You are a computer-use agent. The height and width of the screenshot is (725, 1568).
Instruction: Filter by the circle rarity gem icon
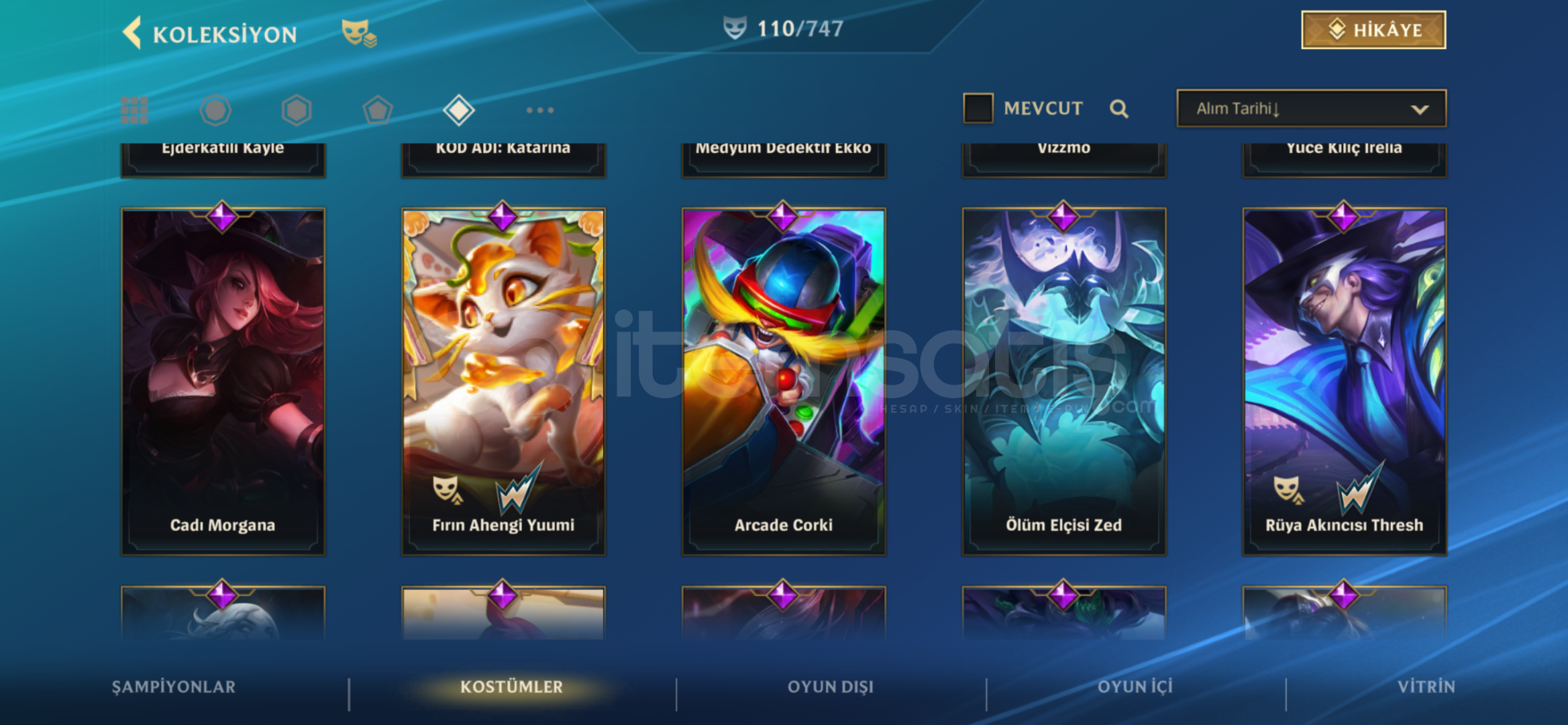(x=215, y=110)
